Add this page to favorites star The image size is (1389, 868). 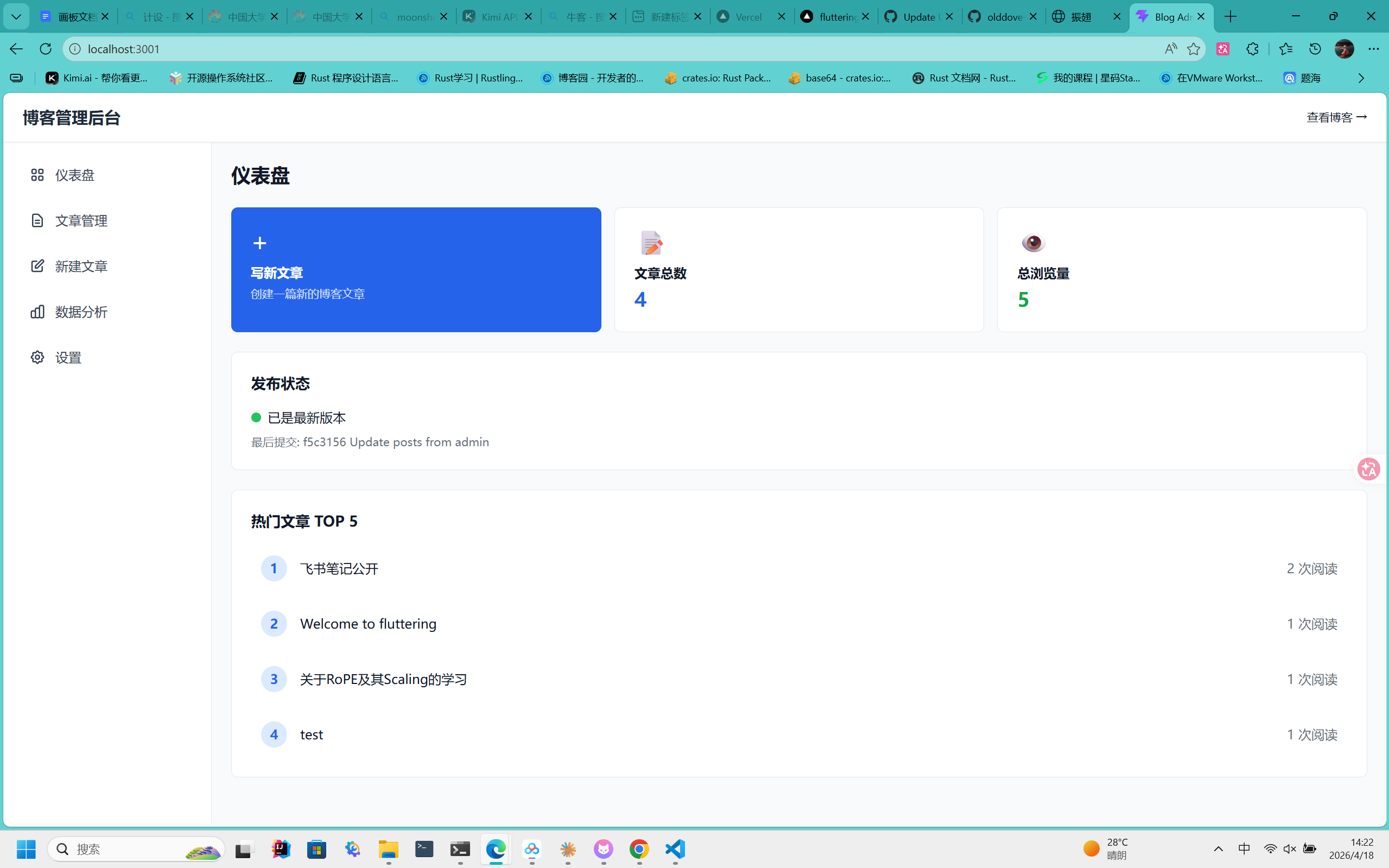(x=1193, y=49)
